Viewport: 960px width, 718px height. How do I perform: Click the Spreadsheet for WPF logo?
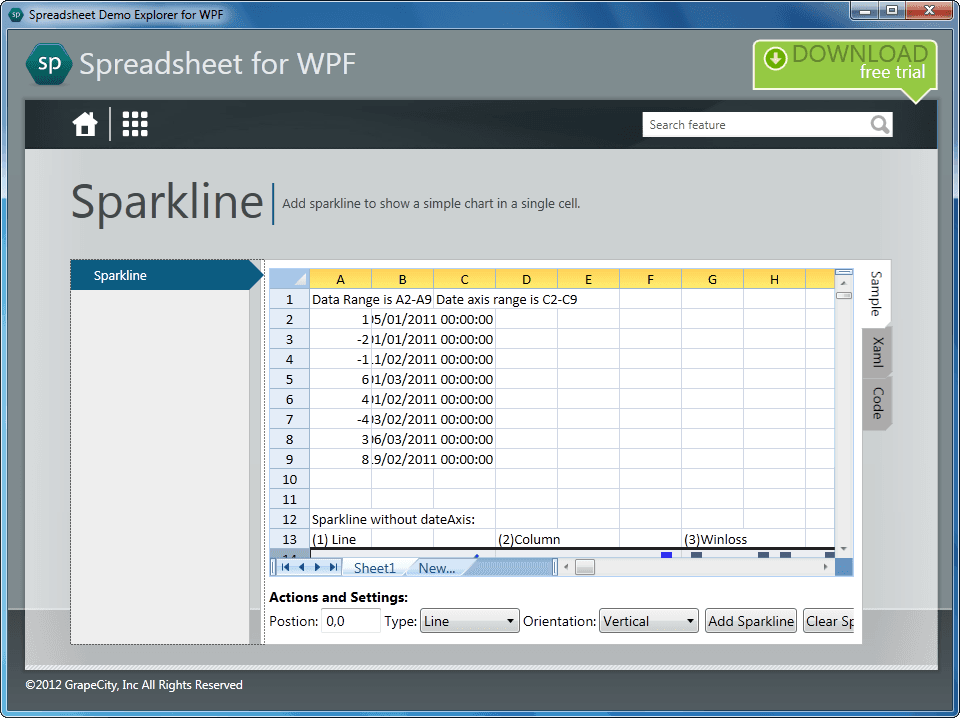point(49,64)
